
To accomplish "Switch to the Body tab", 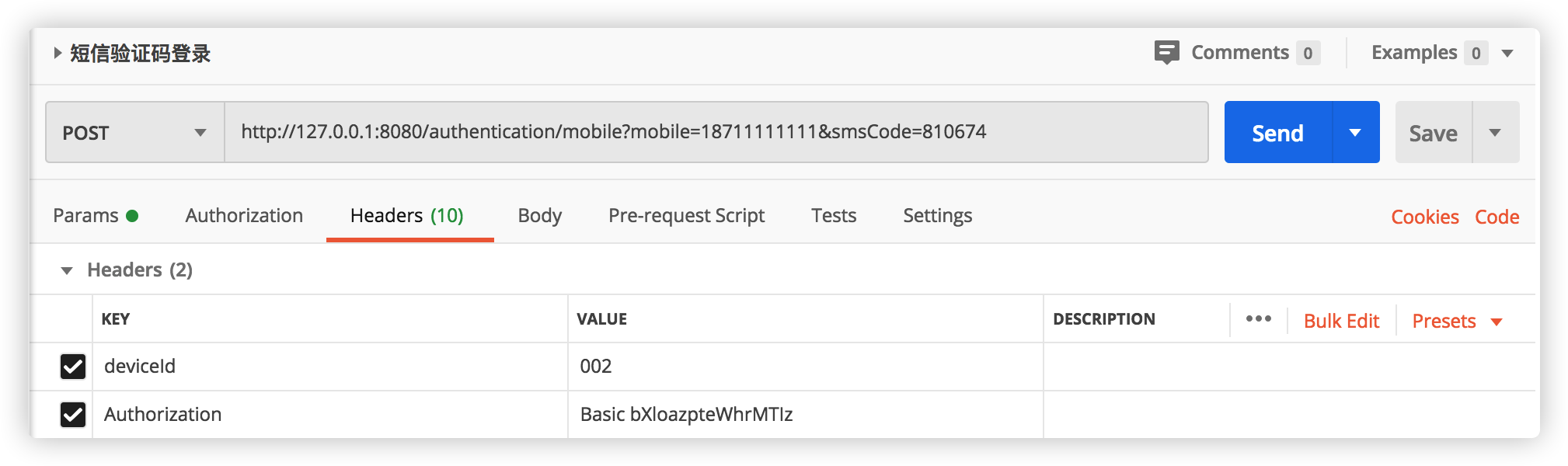I will click(539, 216).
